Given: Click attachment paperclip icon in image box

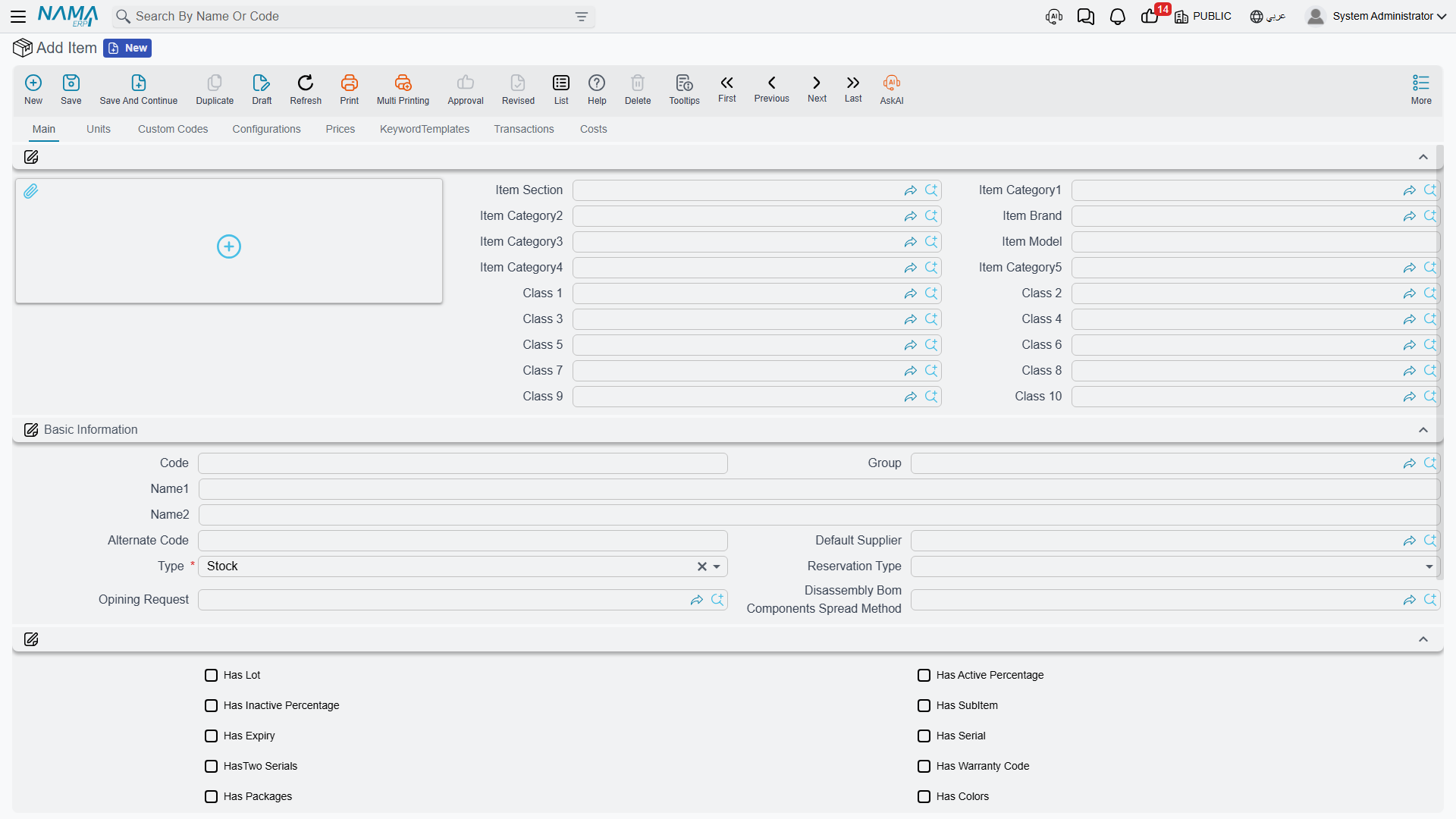Looking at the screenshot, I should [x=31, y=191].
